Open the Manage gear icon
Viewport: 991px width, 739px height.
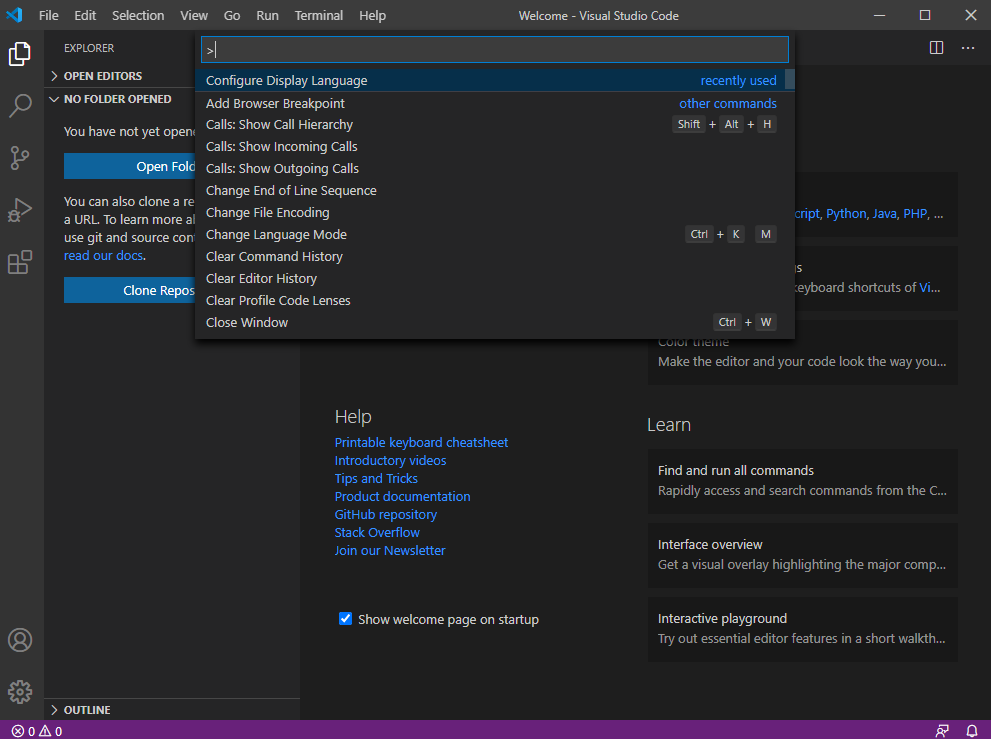20,692
